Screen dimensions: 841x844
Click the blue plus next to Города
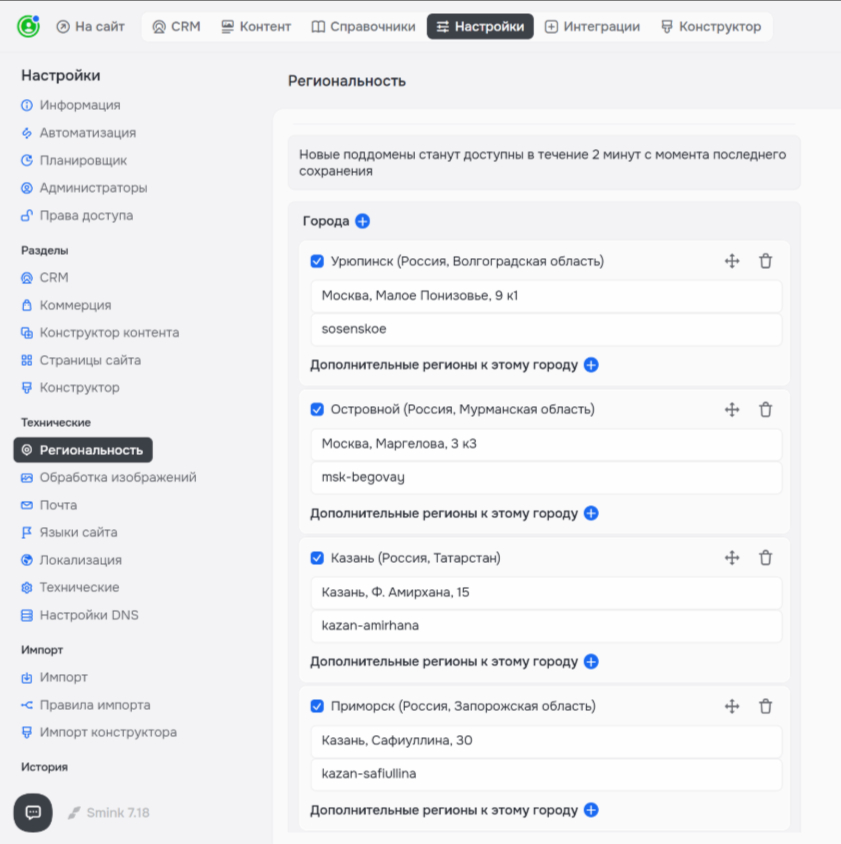tap(362, 221)
